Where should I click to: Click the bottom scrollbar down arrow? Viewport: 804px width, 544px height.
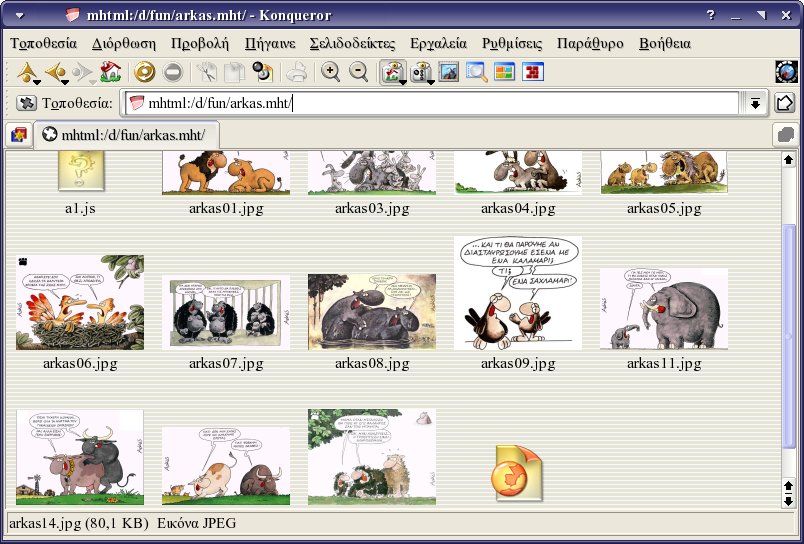(789, 501)
